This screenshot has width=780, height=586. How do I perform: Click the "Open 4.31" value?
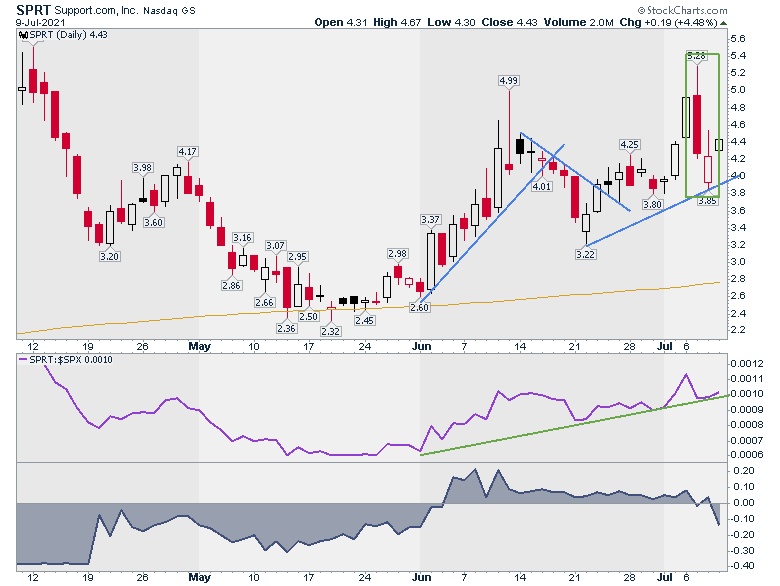pos(341,22)
